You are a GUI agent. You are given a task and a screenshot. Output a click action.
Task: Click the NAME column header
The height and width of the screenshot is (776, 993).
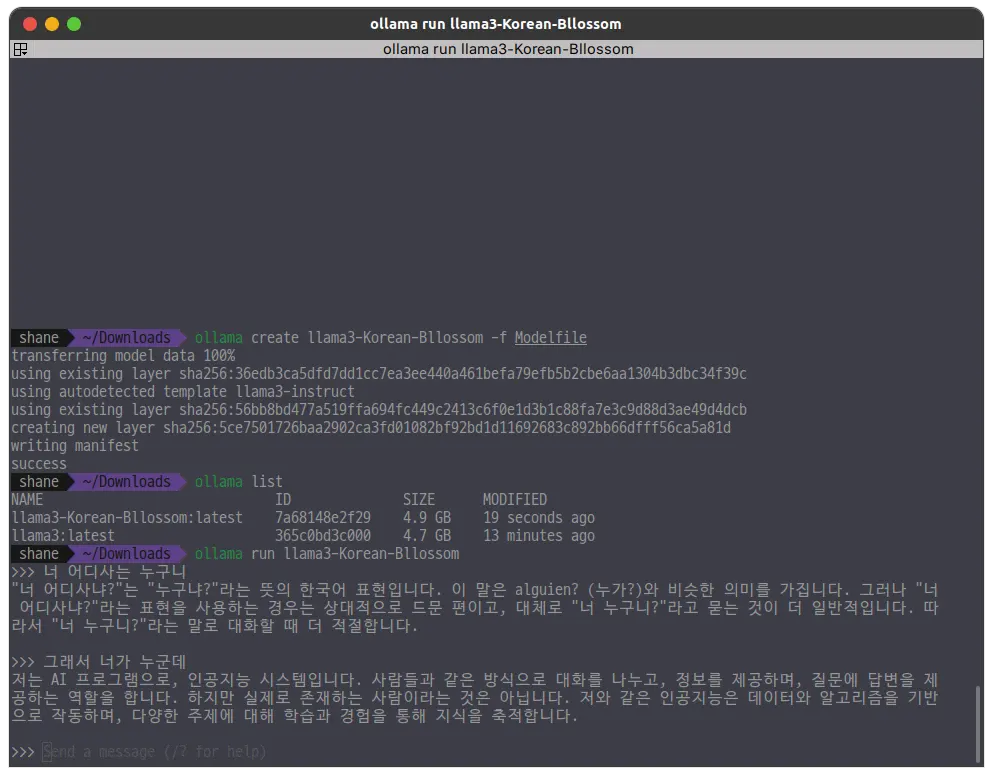coord(27,500)
